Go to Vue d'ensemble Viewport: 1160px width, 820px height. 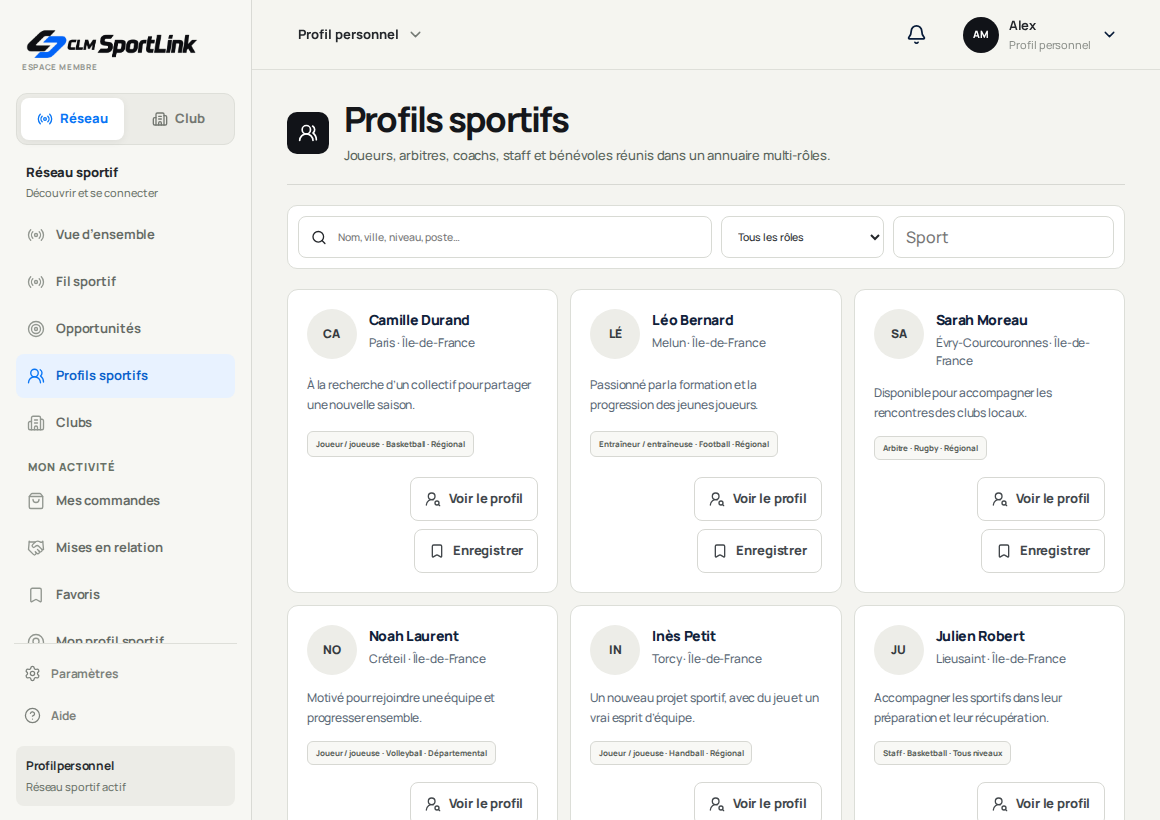point(125,235)
